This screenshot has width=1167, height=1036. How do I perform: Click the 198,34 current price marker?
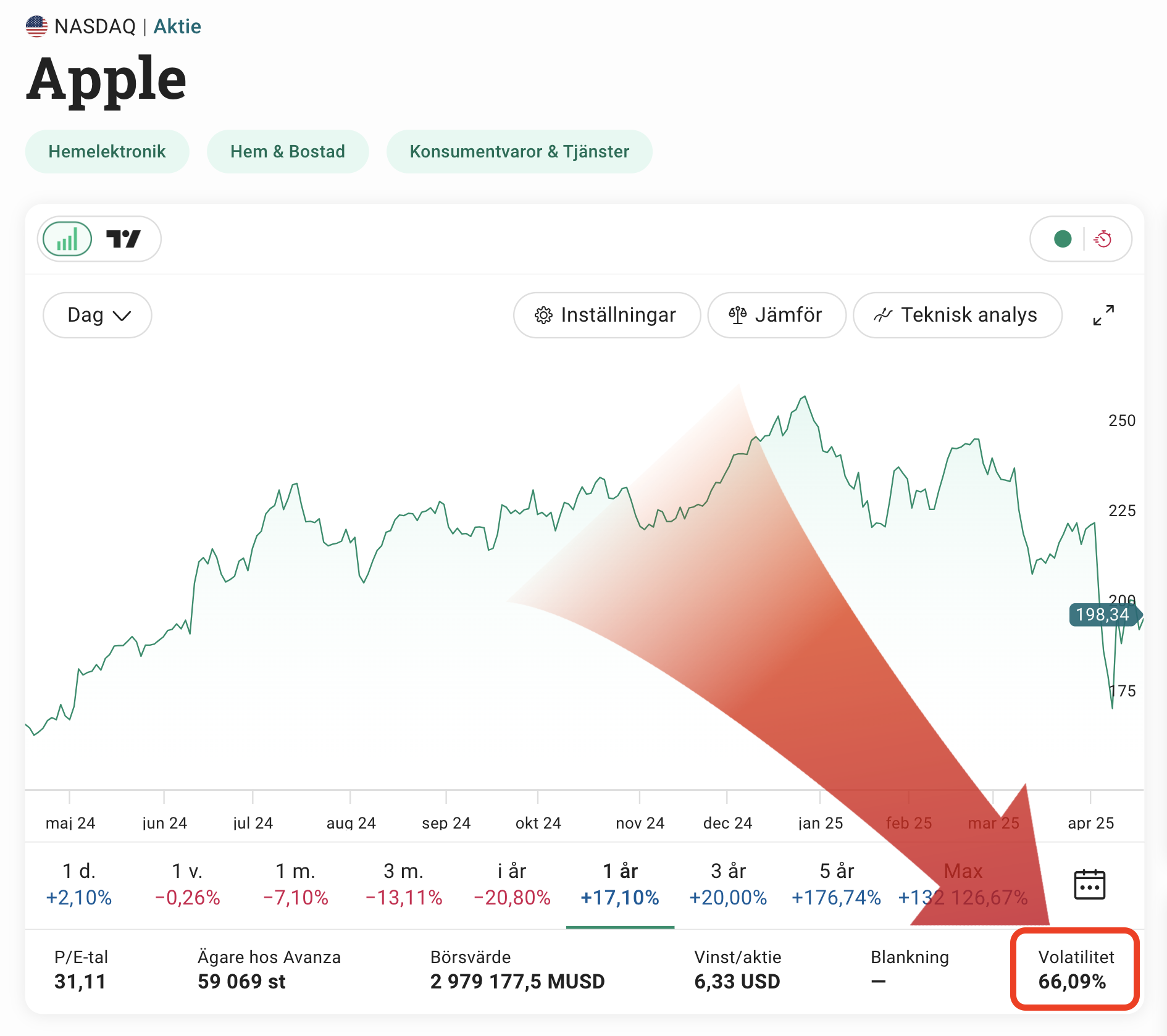pos(1103,615)
